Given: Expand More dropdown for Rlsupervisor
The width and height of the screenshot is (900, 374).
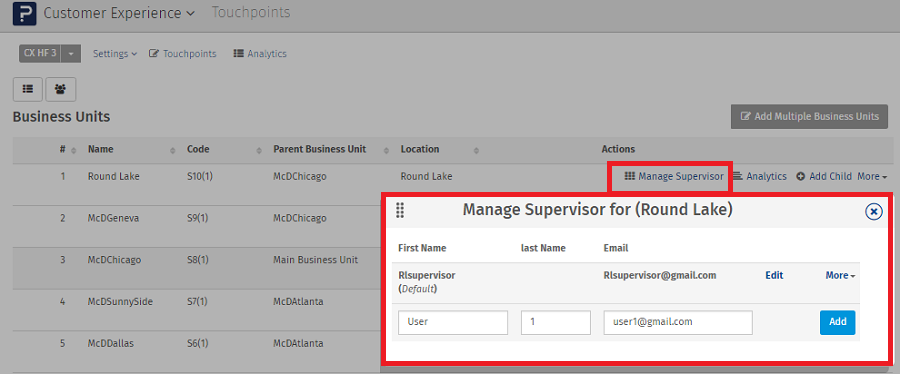Looking at the screenshot, I should 840,275.
